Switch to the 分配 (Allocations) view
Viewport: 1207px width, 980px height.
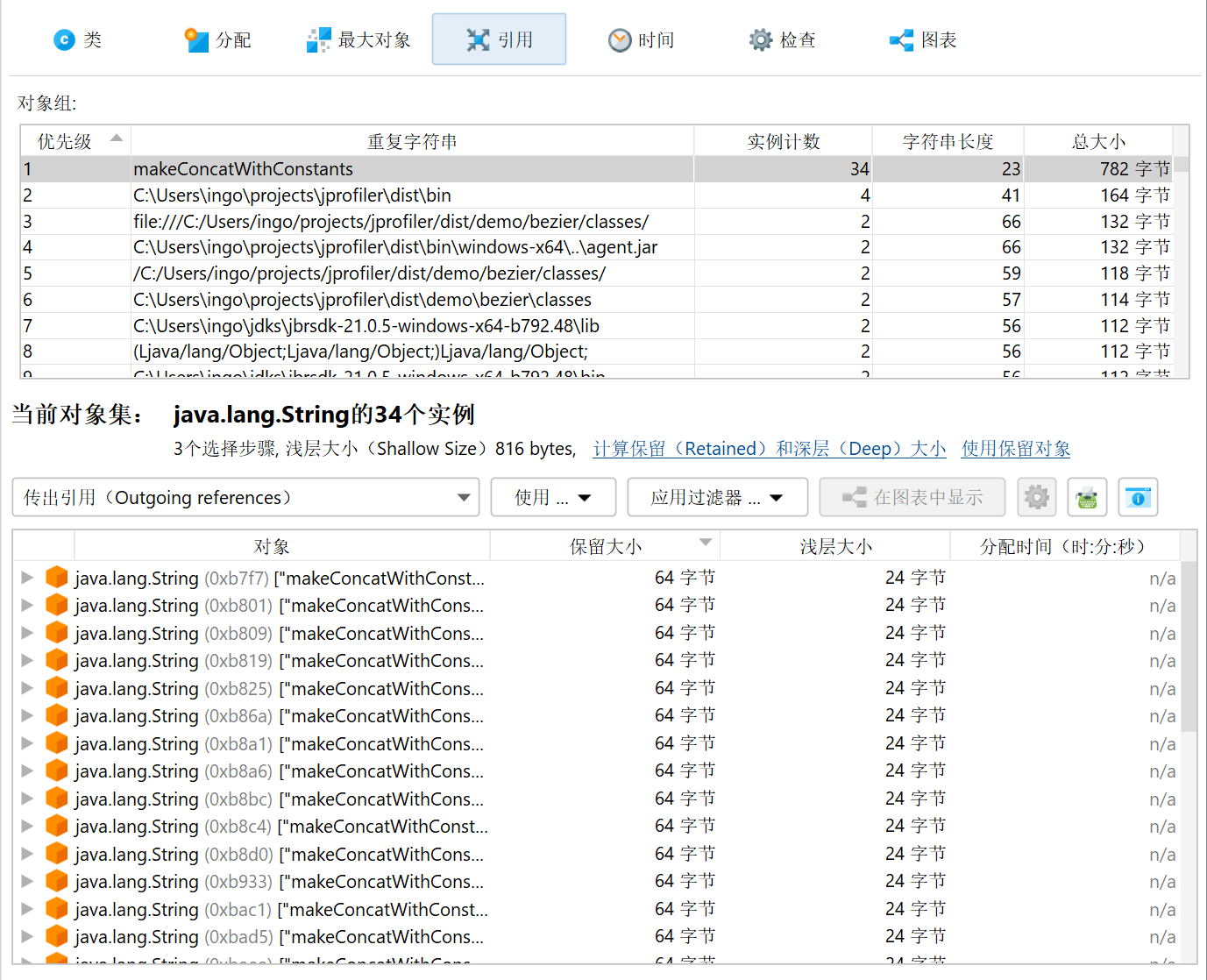pos(218,40)
